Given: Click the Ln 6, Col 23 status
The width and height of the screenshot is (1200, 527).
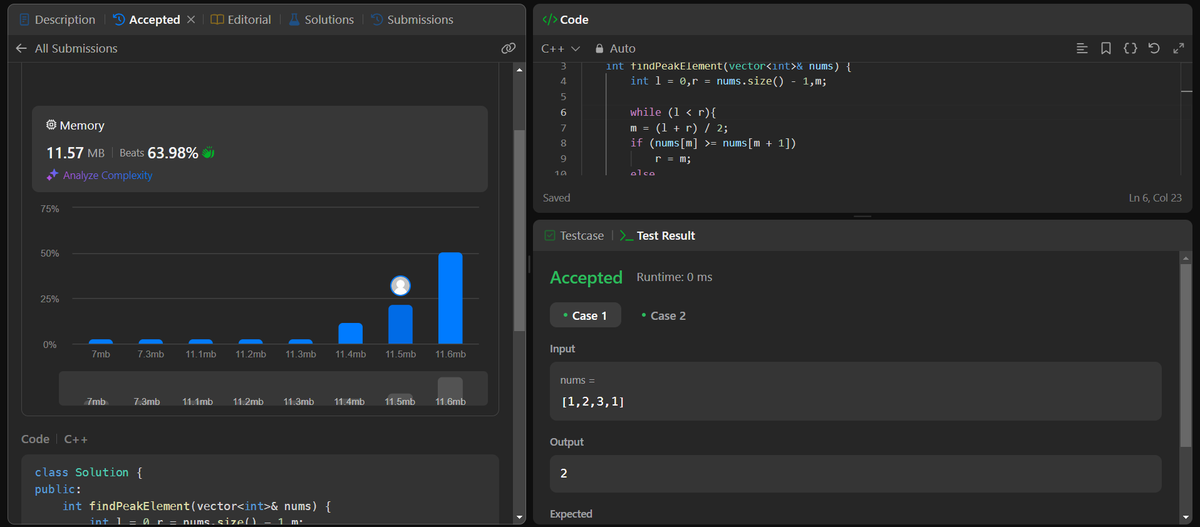Looking at the screenshot, I should [1155, 198].
